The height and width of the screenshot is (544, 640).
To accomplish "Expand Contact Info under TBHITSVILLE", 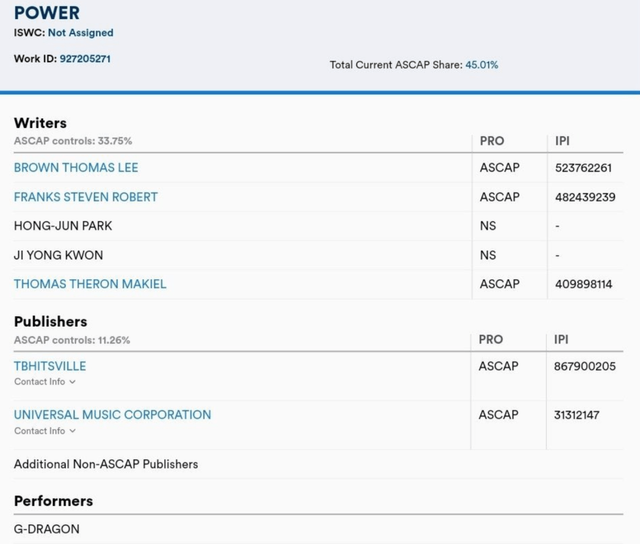I will pos(45,382).
